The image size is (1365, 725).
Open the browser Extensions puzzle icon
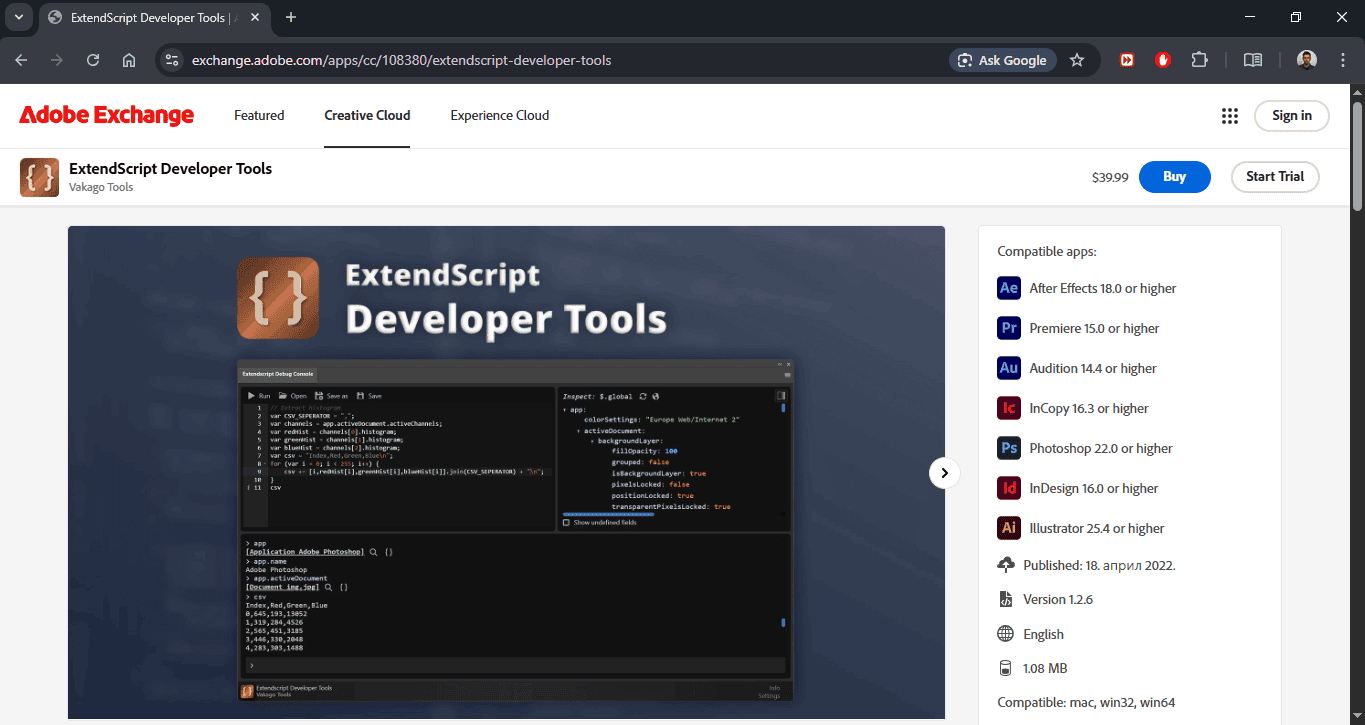[1199, 60]
